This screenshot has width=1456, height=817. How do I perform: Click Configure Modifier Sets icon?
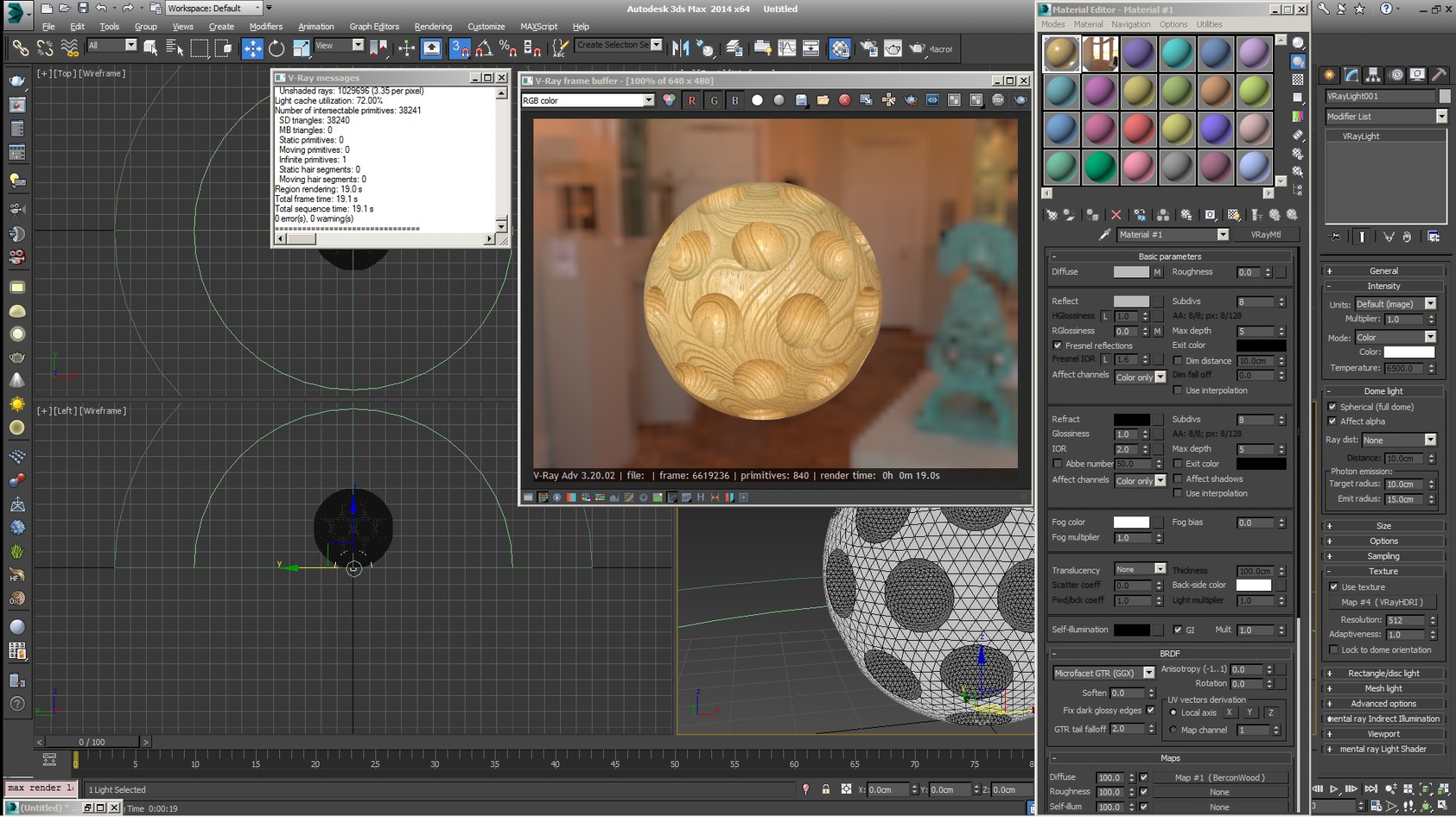(x=1434, y=237)
